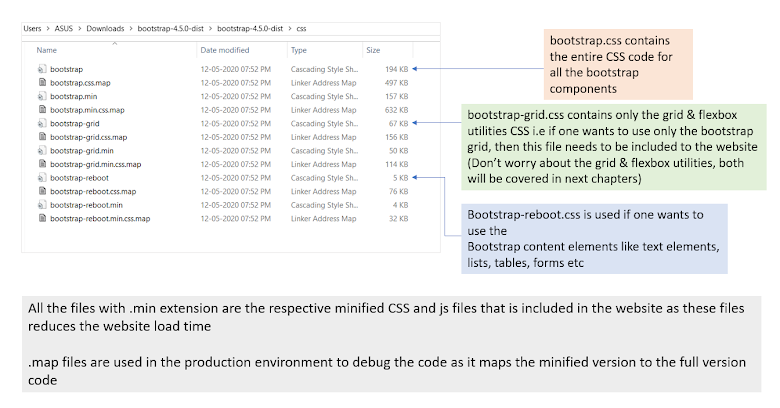Viewport: 780px width, 408px height.
Task: Click the 194 KB size of bootstrap
Action: [x=396, y=69]
